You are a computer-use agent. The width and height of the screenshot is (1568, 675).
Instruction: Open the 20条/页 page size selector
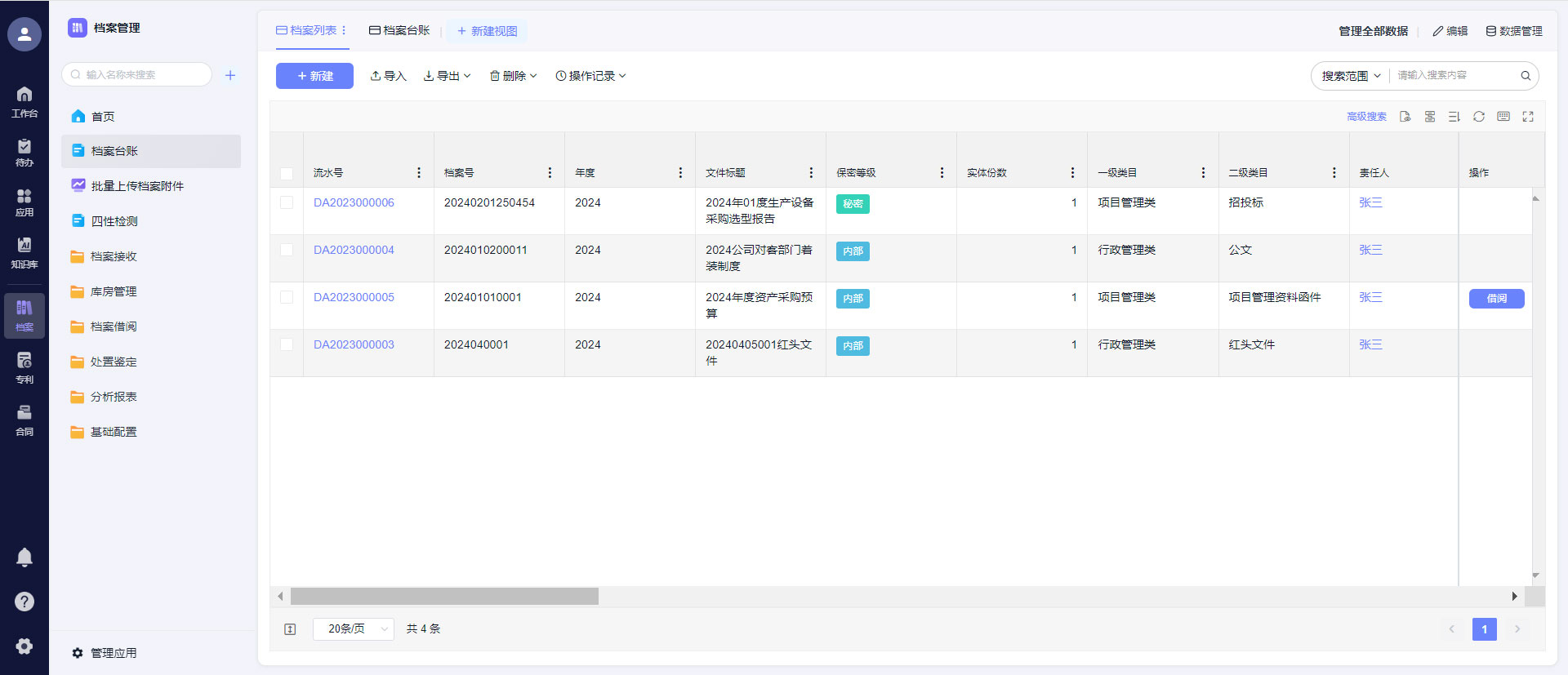(x=354, y=628)
